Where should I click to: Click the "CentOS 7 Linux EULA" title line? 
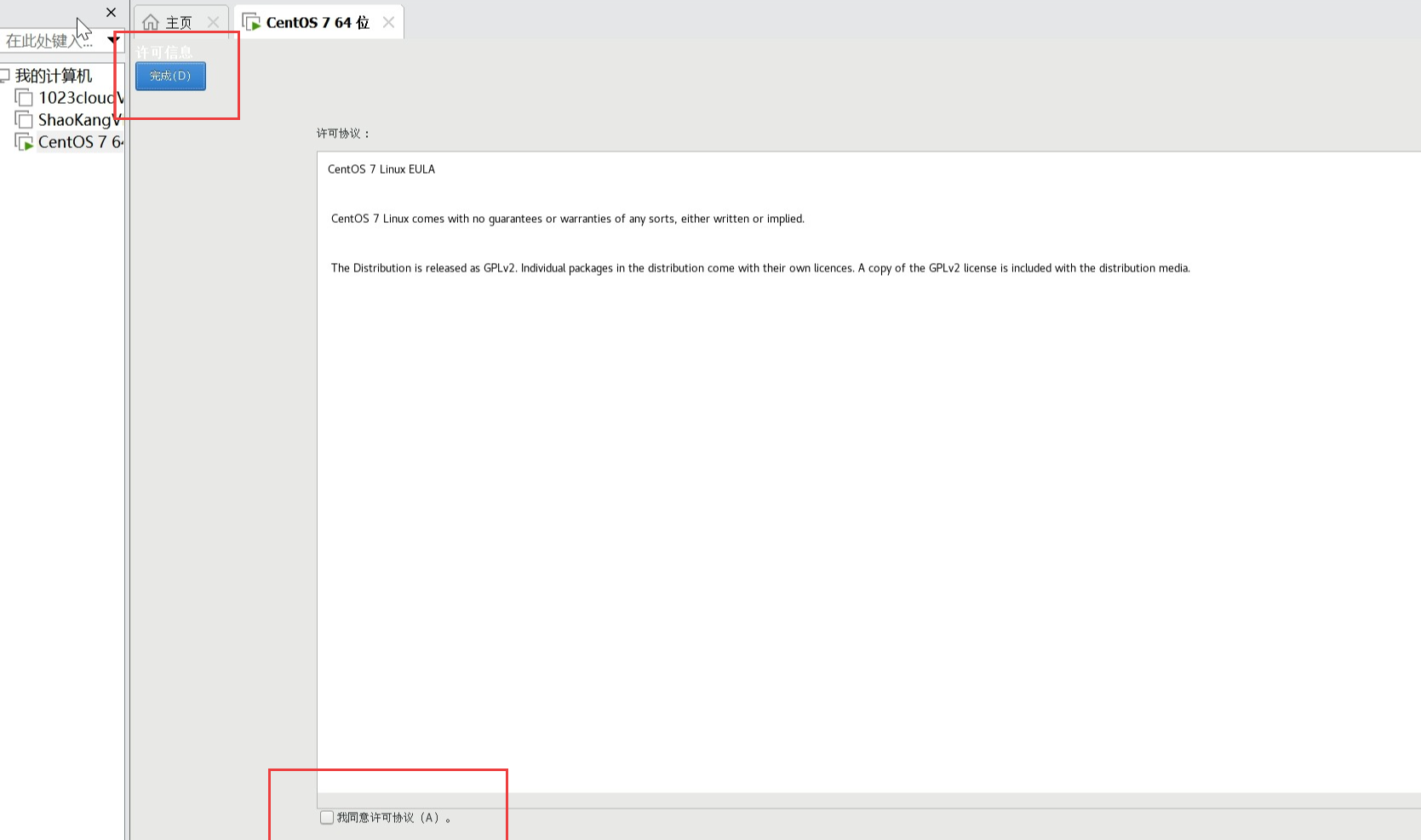point(381,169)
